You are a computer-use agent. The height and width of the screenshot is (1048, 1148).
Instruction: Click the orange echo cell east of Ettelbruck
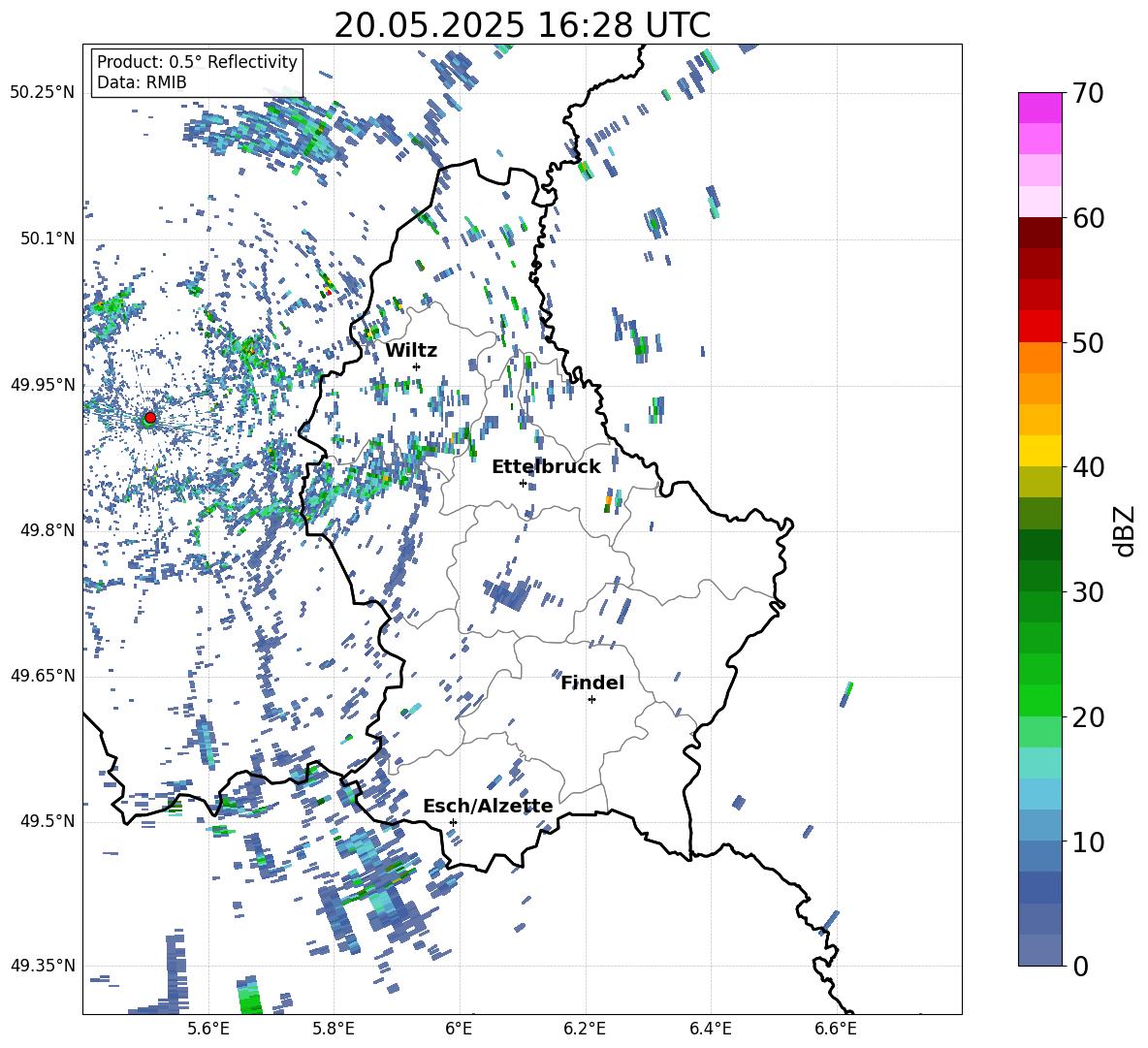pos(608,503)
